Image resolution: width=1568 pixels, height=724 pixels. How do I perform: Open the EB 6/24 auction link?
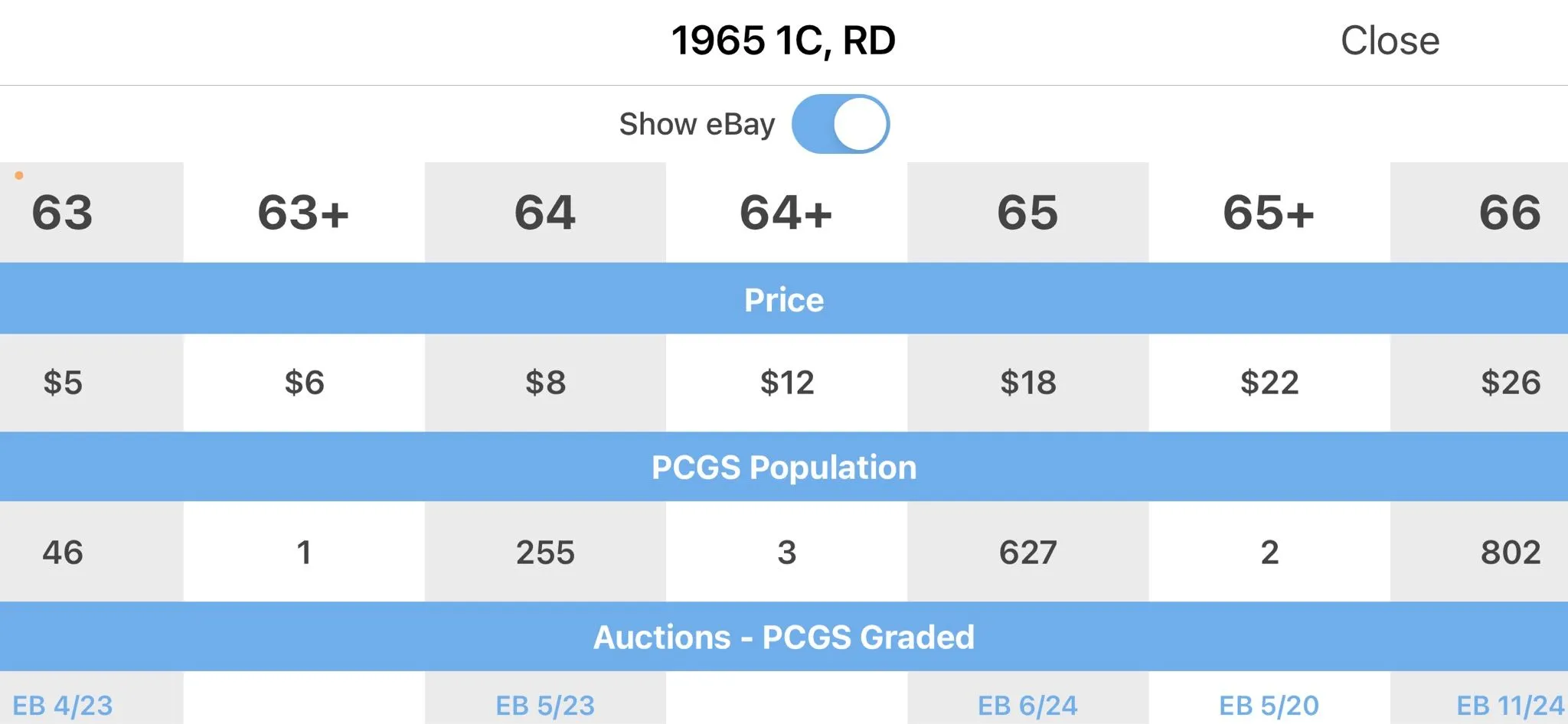coord(1027,705)
